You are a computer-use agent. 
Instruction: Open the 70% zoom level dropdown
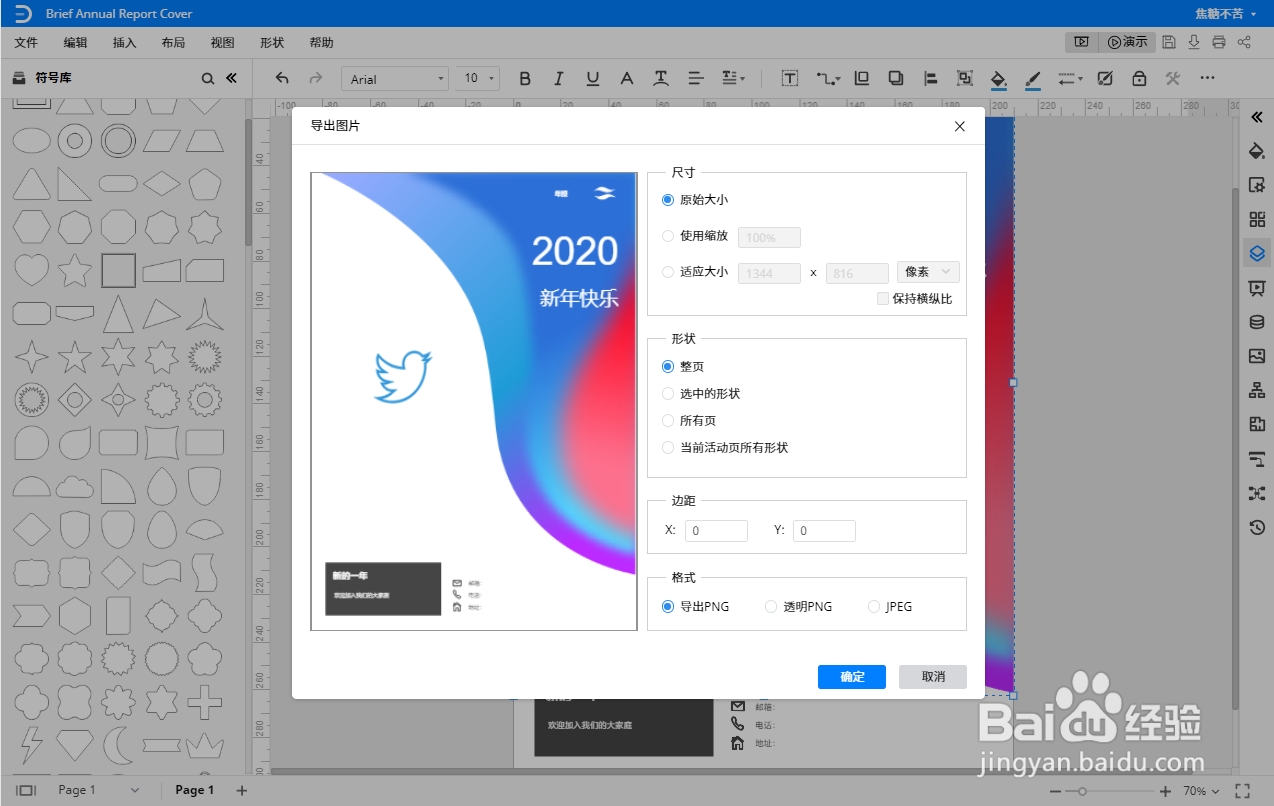pyautogui.click(x=1201, y=791)
